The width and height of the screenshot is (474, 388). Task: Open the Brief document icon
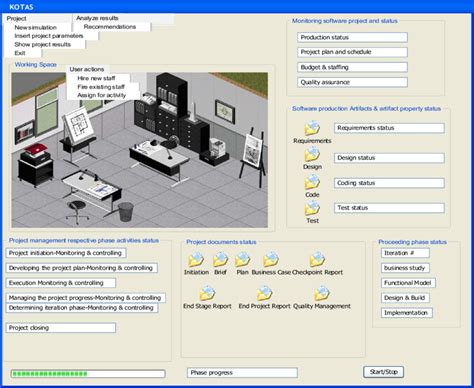(x=220, y=260)
